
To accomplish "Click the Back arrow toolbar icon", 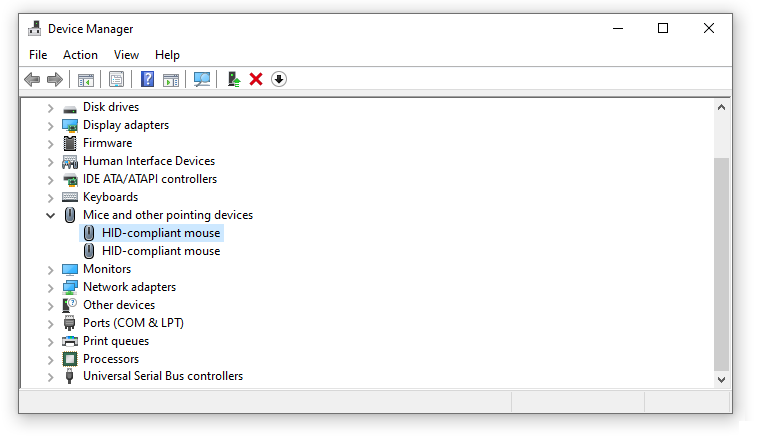I will click(32, 79).
